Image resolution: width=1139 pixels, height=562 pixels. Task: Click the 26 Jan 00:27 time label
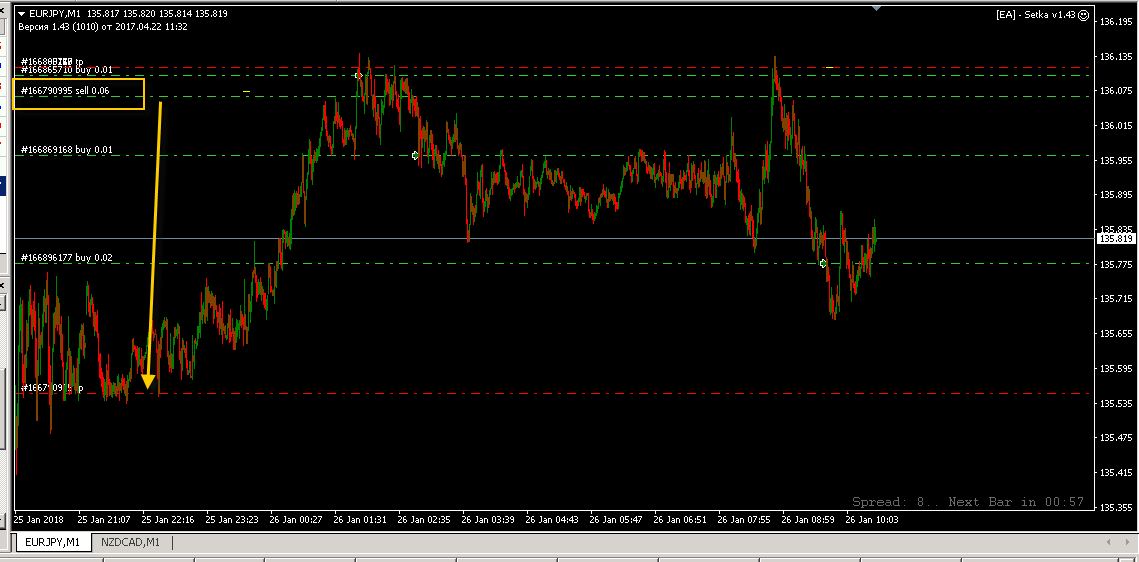click(295, 520)
